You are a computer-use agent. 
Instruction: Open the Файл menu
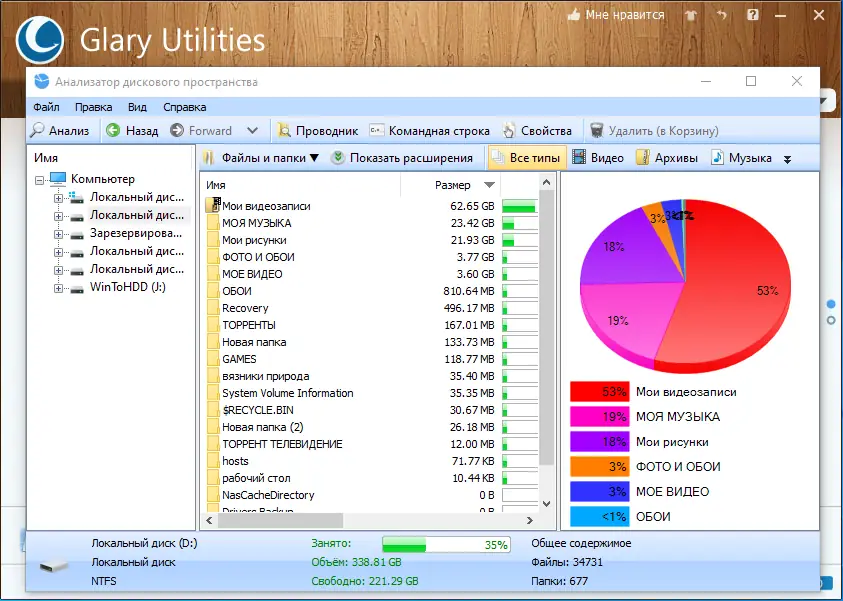(46, 107)
